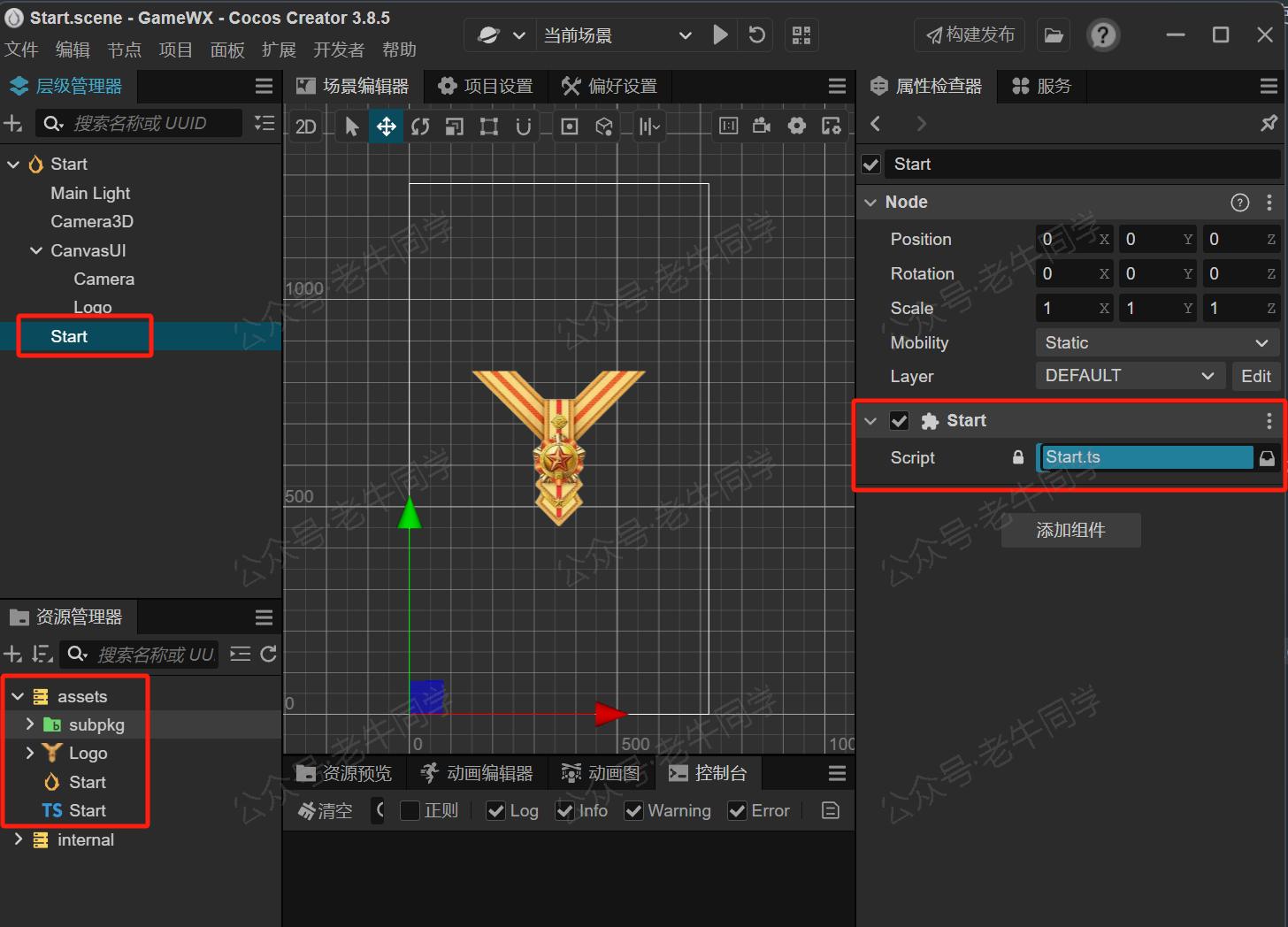Click hierarchy search input field
The image size is (1288, 927).
pyautogui.click(x=139, y=123)
